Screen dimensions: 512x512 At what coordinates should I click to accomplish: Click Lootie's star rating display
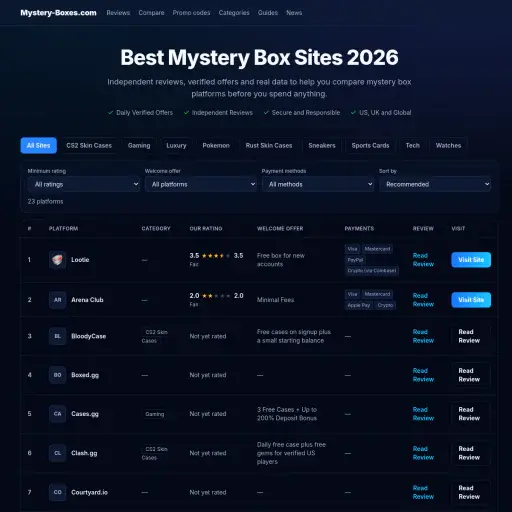click(216, 256)
